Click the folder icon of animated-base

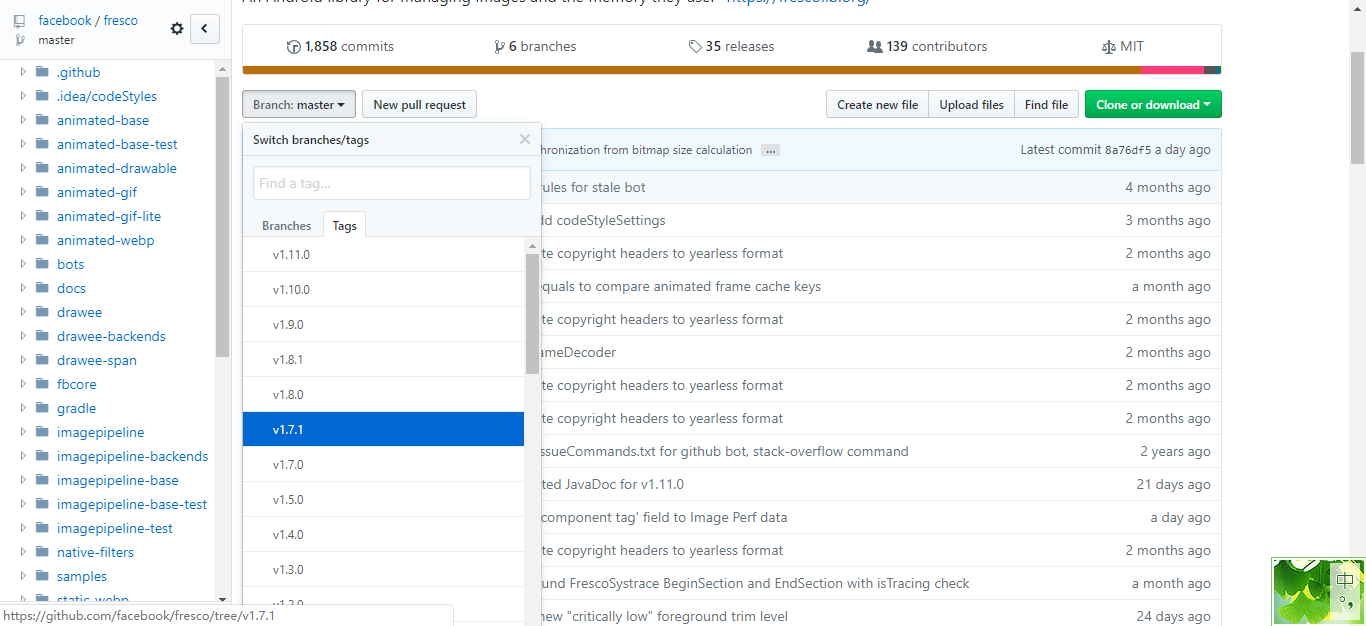pyautogui.click(x=42, y=120)
